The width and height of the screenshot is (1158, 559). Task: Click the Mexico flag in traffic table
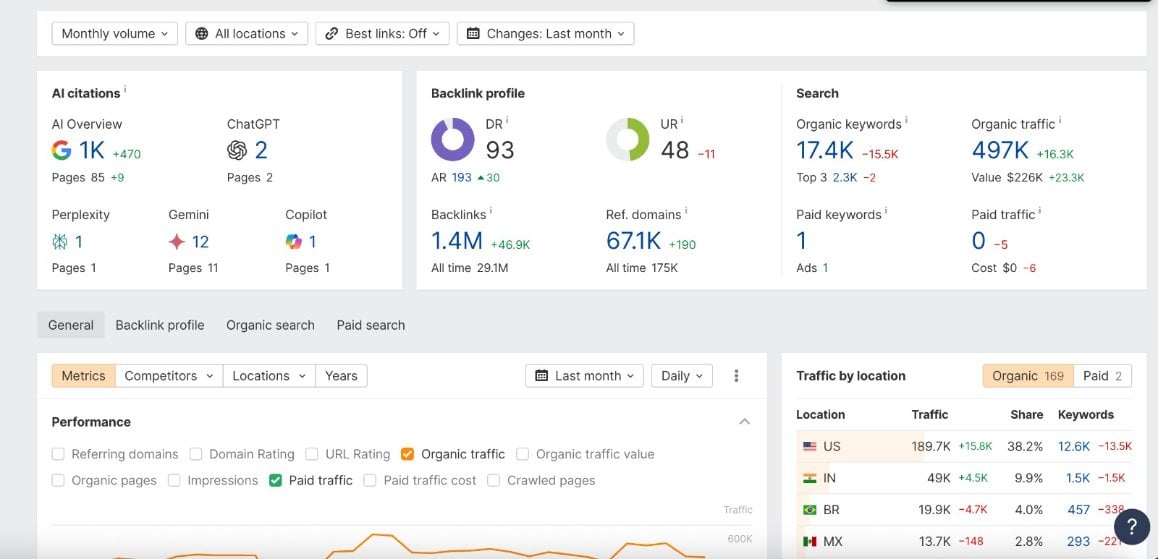coord(809,542)
